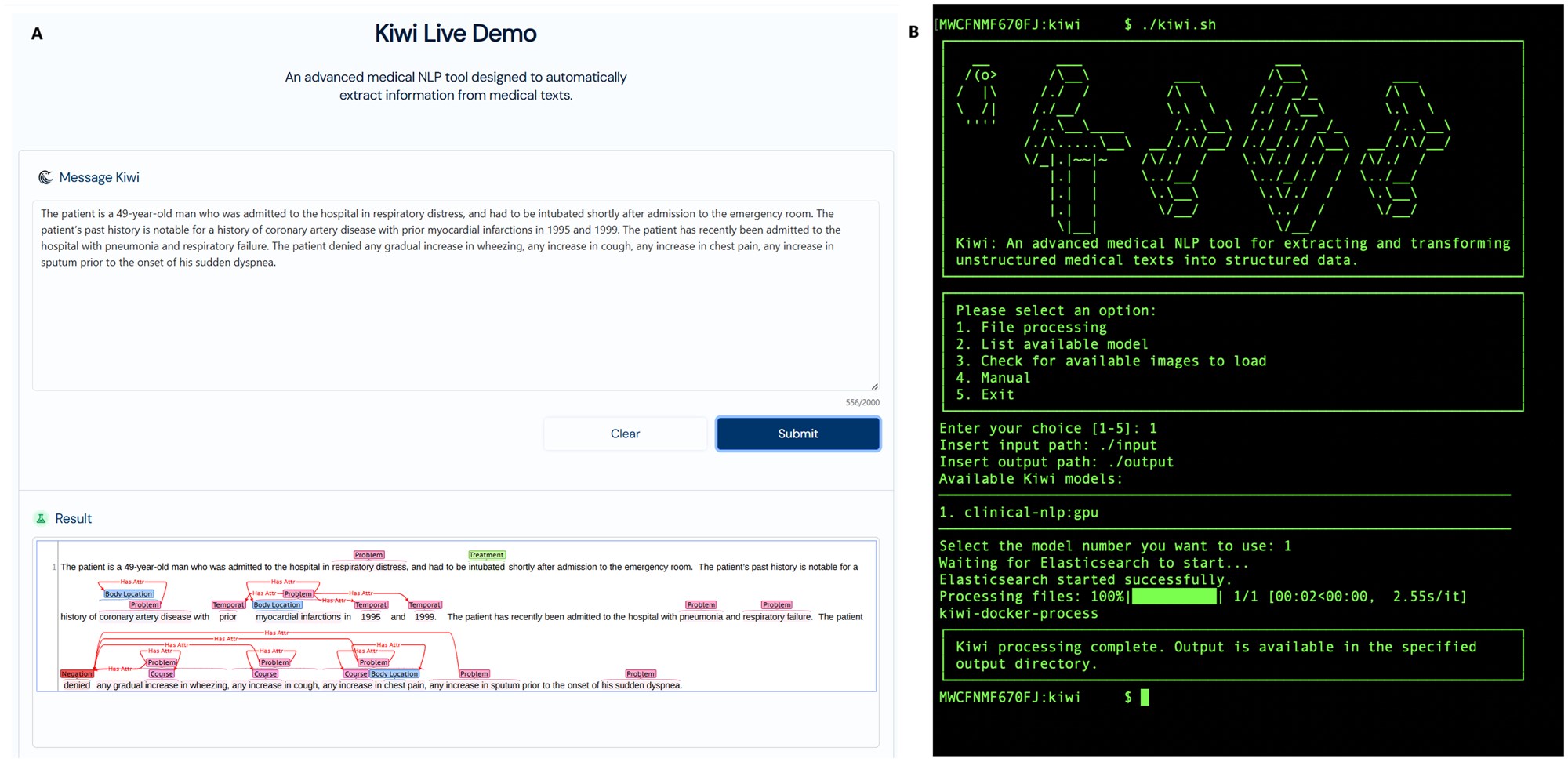Select the Problem tag above respiratory failure

777,605
